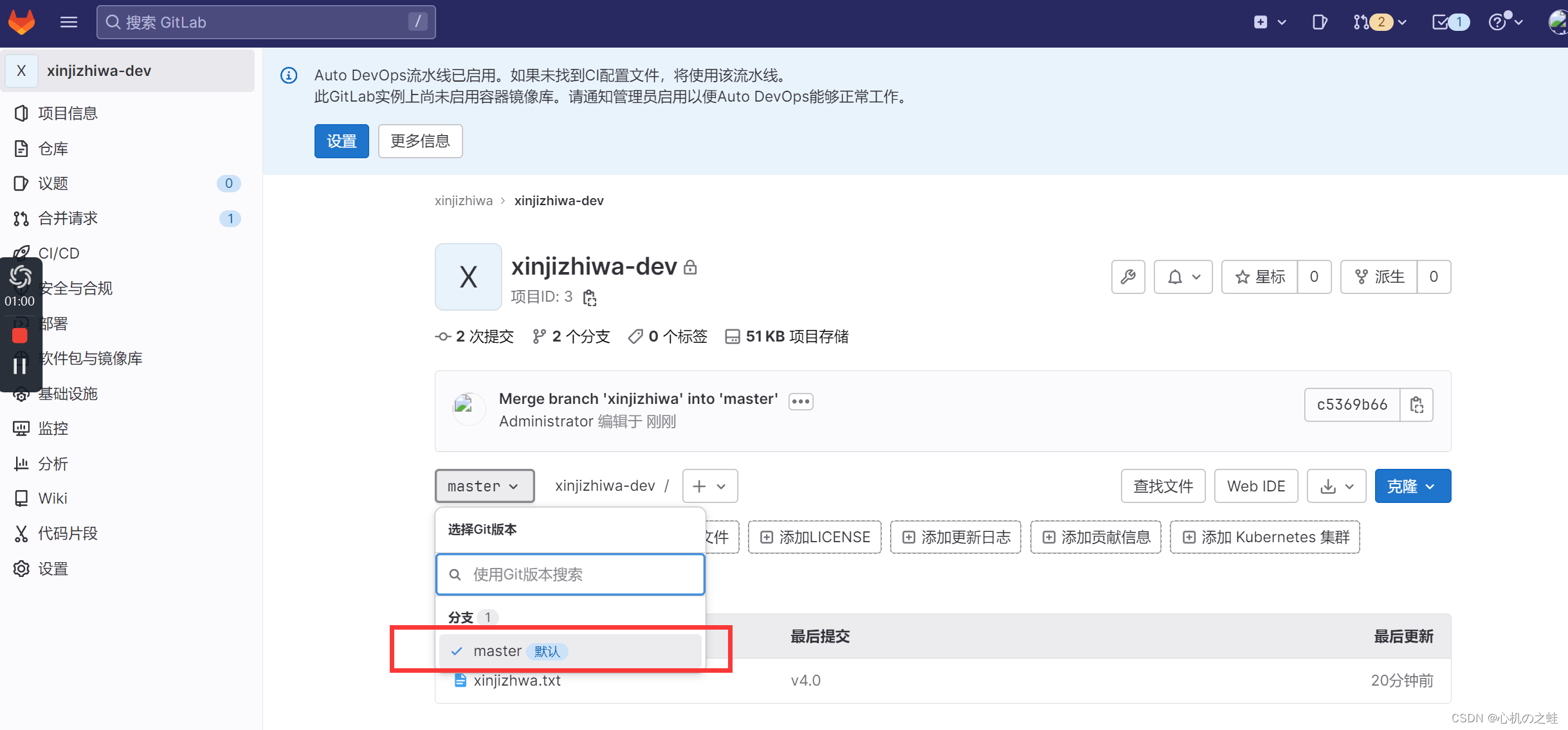The width and height of the screenshot is (1568, 730).
Task: Click the commit SHA c5369b66
Action: tap(1352, 405)
